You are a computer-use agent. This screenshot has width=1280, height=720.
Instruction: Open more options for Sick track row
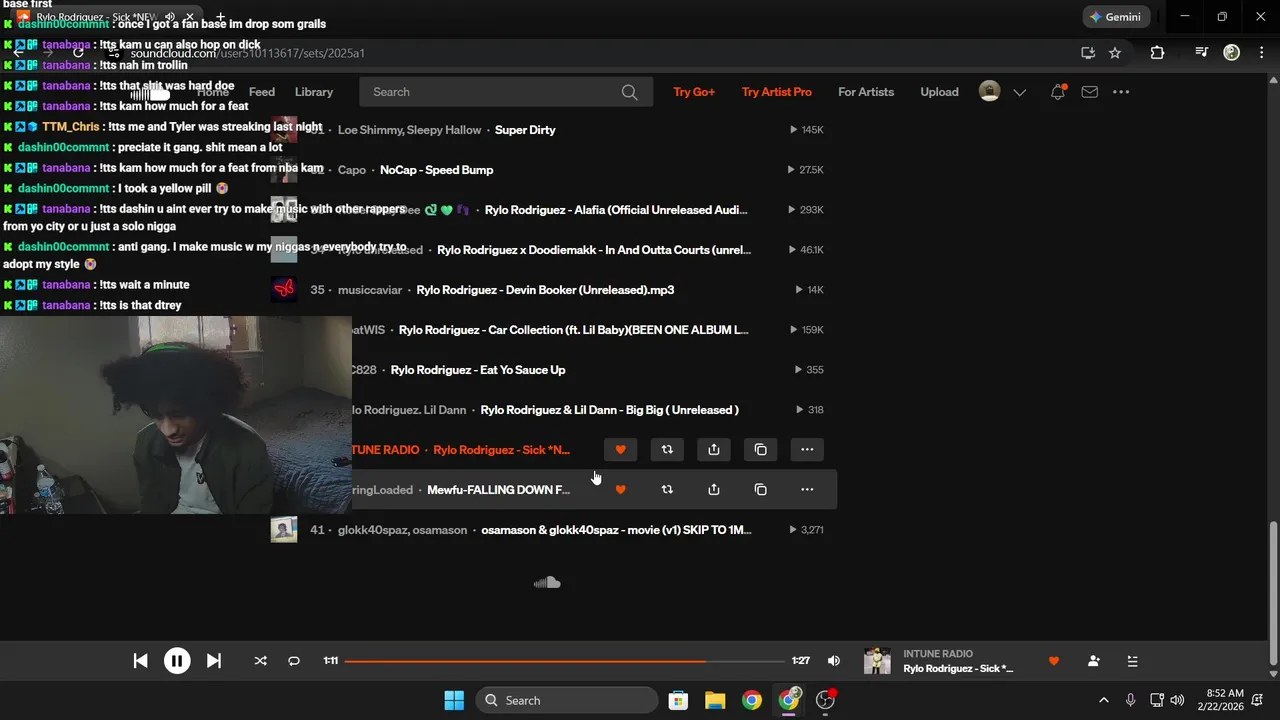[x=807, y=450]
